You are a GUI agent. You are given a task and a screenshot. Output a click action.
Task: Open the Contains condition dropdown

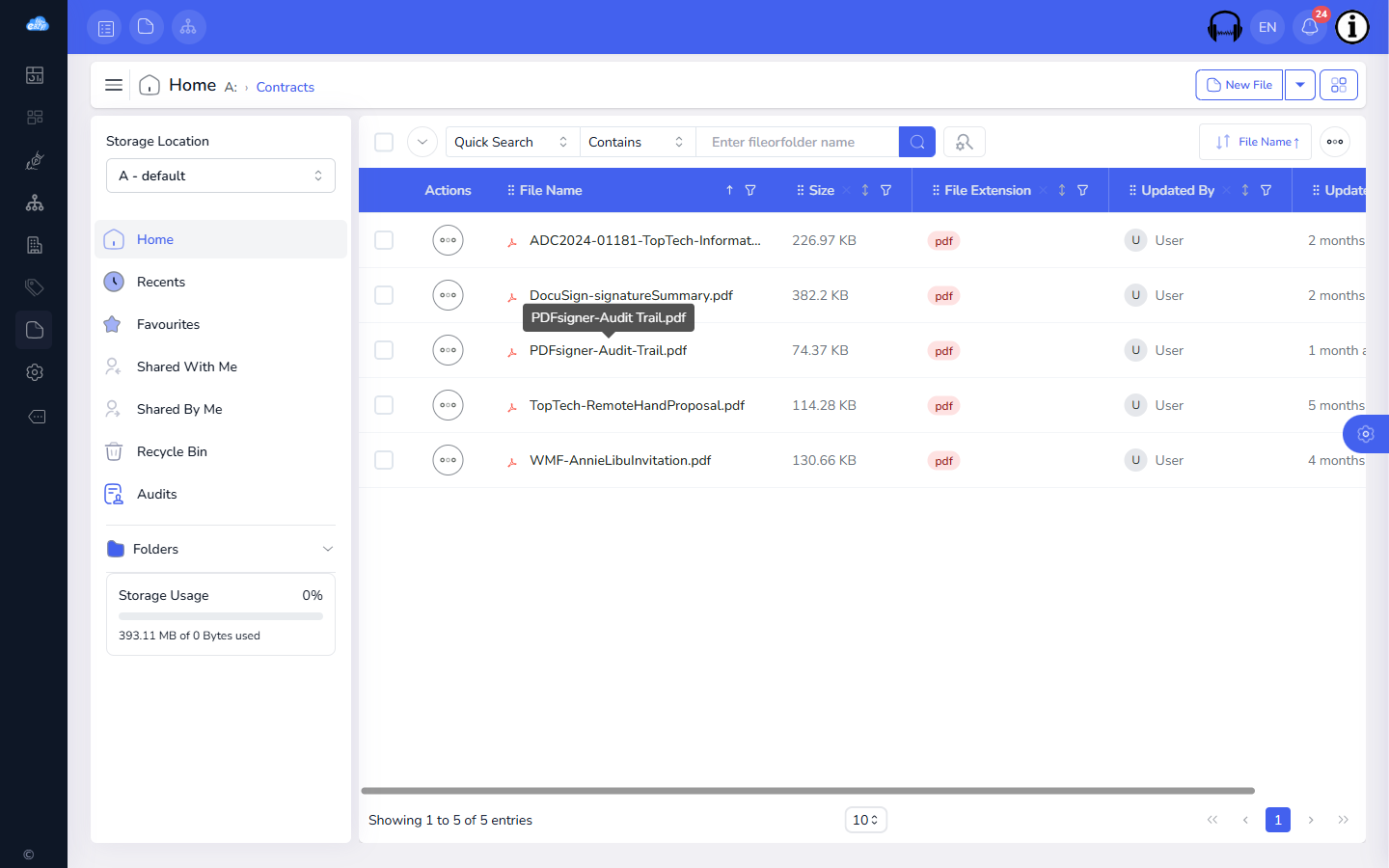(638, 142)
